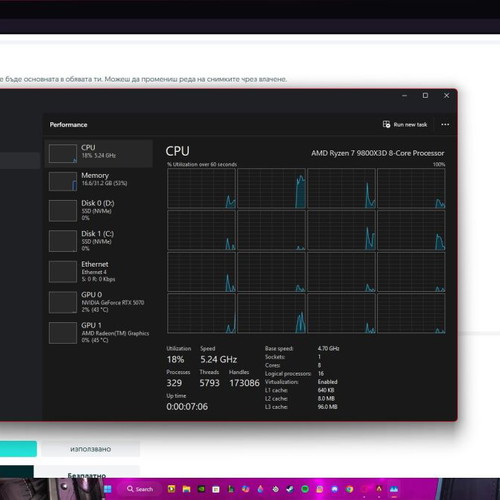Select GPU 1 AMD Radeon Graphics
This screenshot has height=500, width=500.
(99, 332)
